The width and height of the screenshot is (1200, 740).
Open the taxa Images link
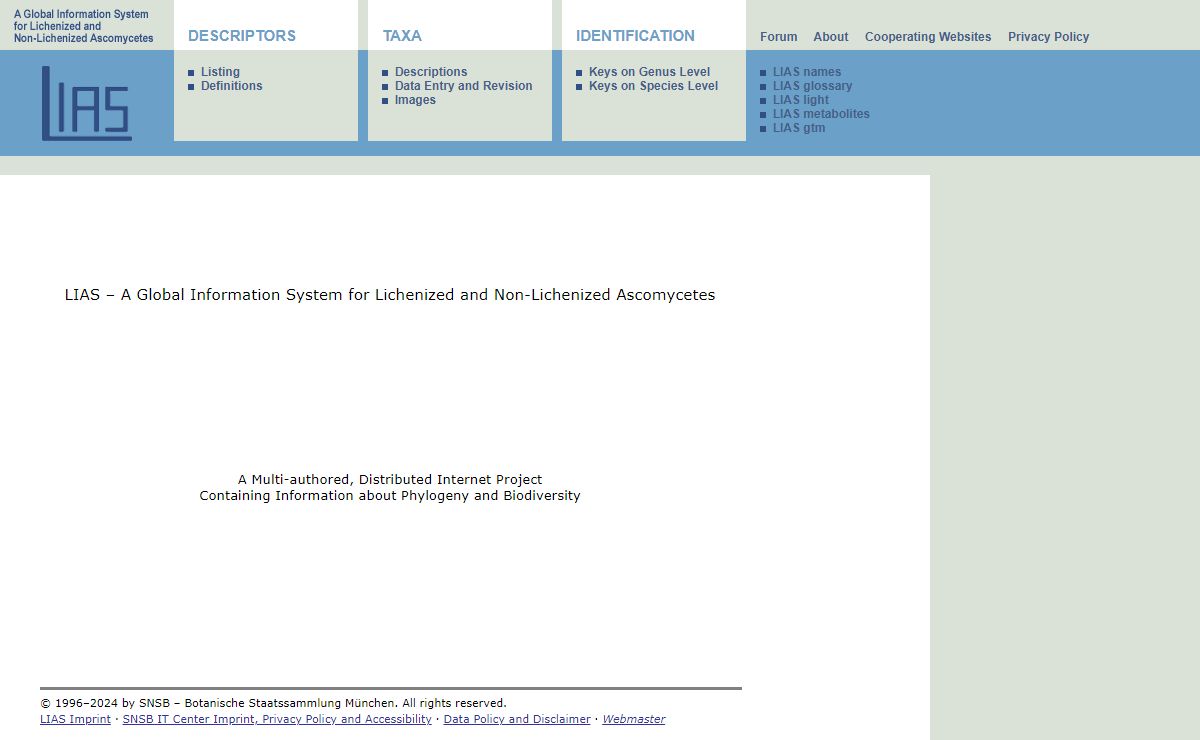click(x=415, y=100)
